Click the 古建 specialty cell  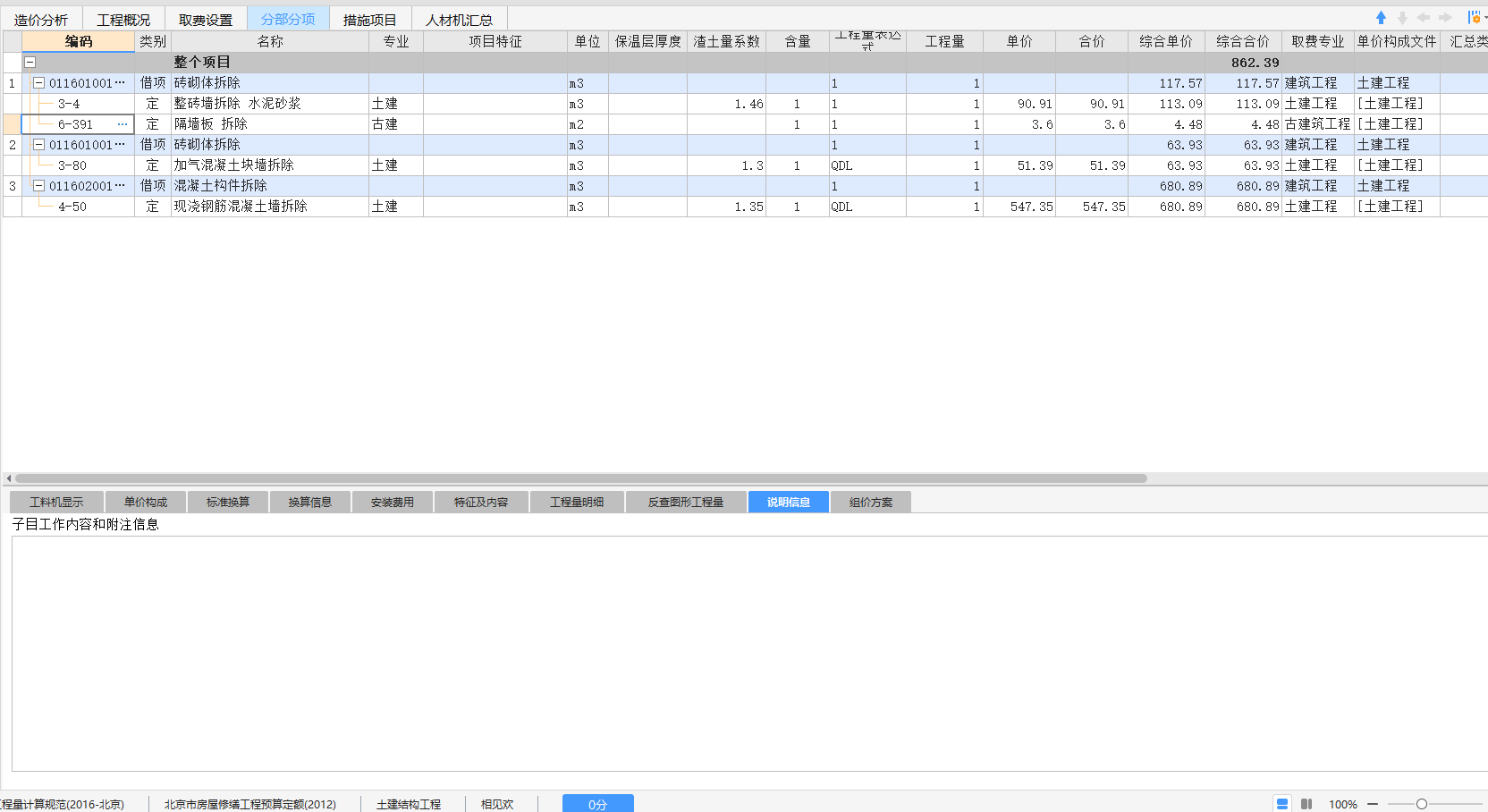(396, 124)
